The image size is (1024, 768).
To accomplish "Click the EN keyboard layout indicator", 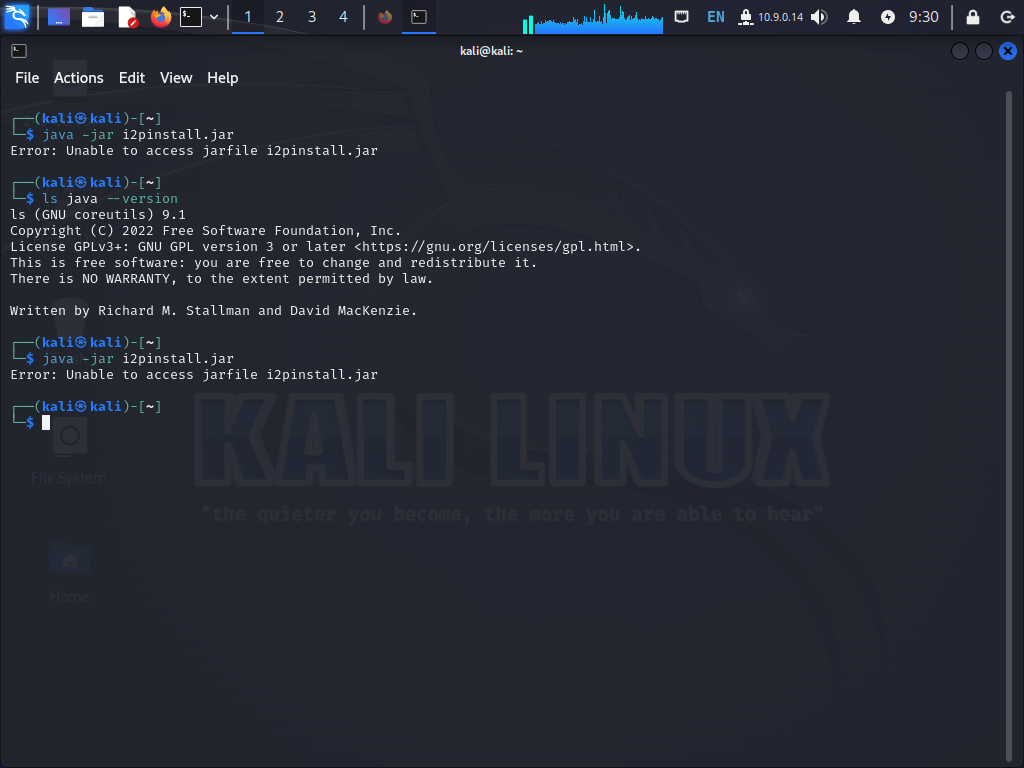I will (716, 17).
